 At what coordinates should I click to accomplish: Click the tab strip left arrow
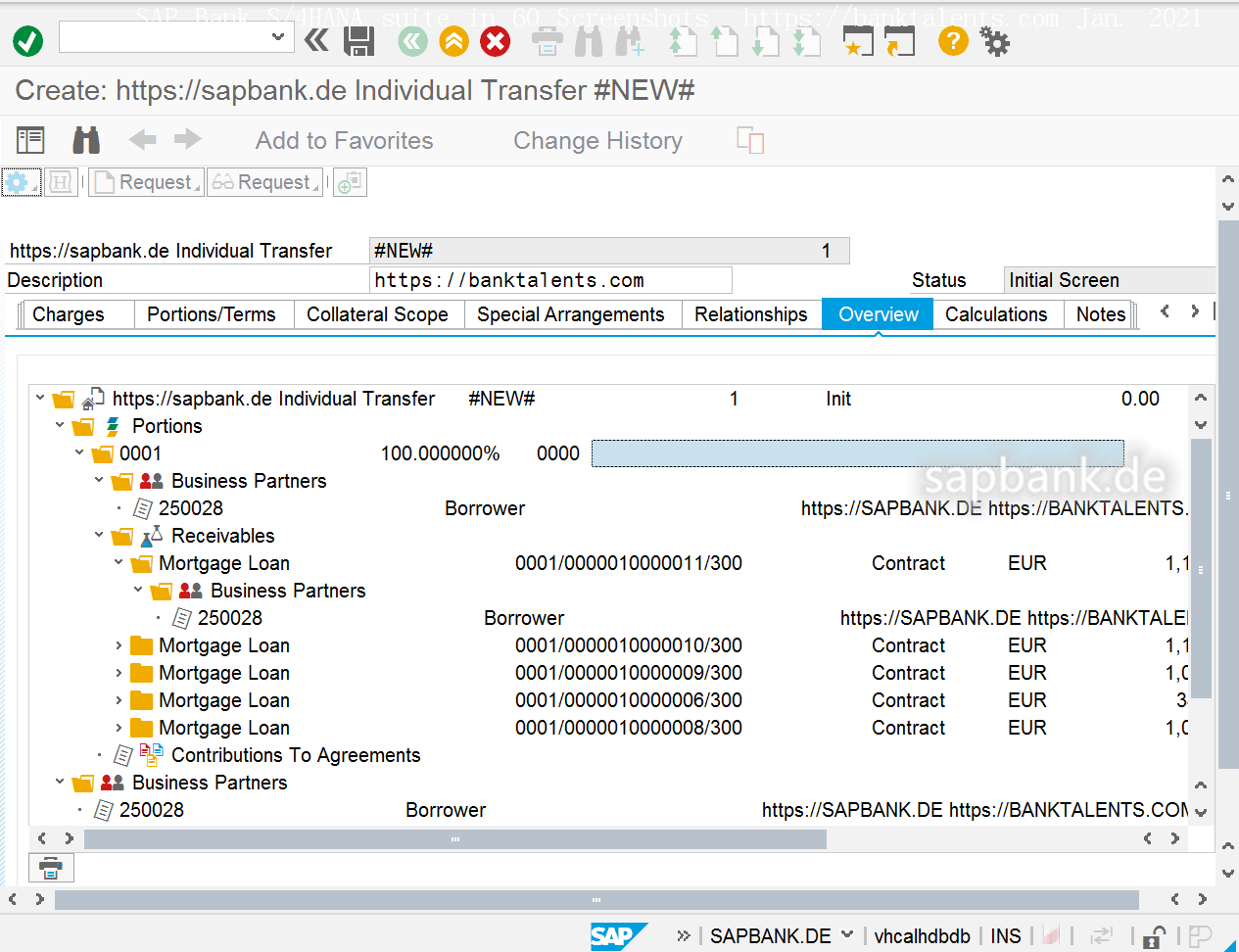[1165, 311]
